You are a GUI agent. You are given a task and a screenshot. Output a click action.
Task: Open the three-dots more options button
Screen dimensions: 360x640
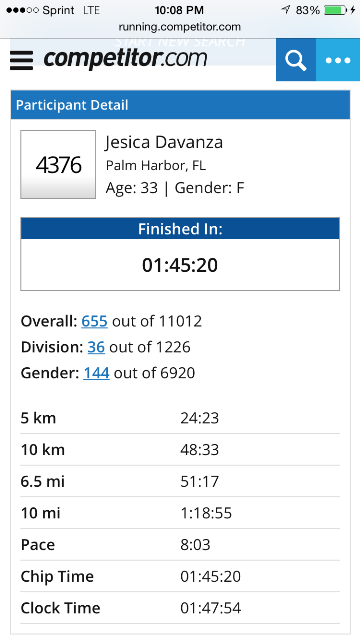pyautogui.click(x=338, y=60)
